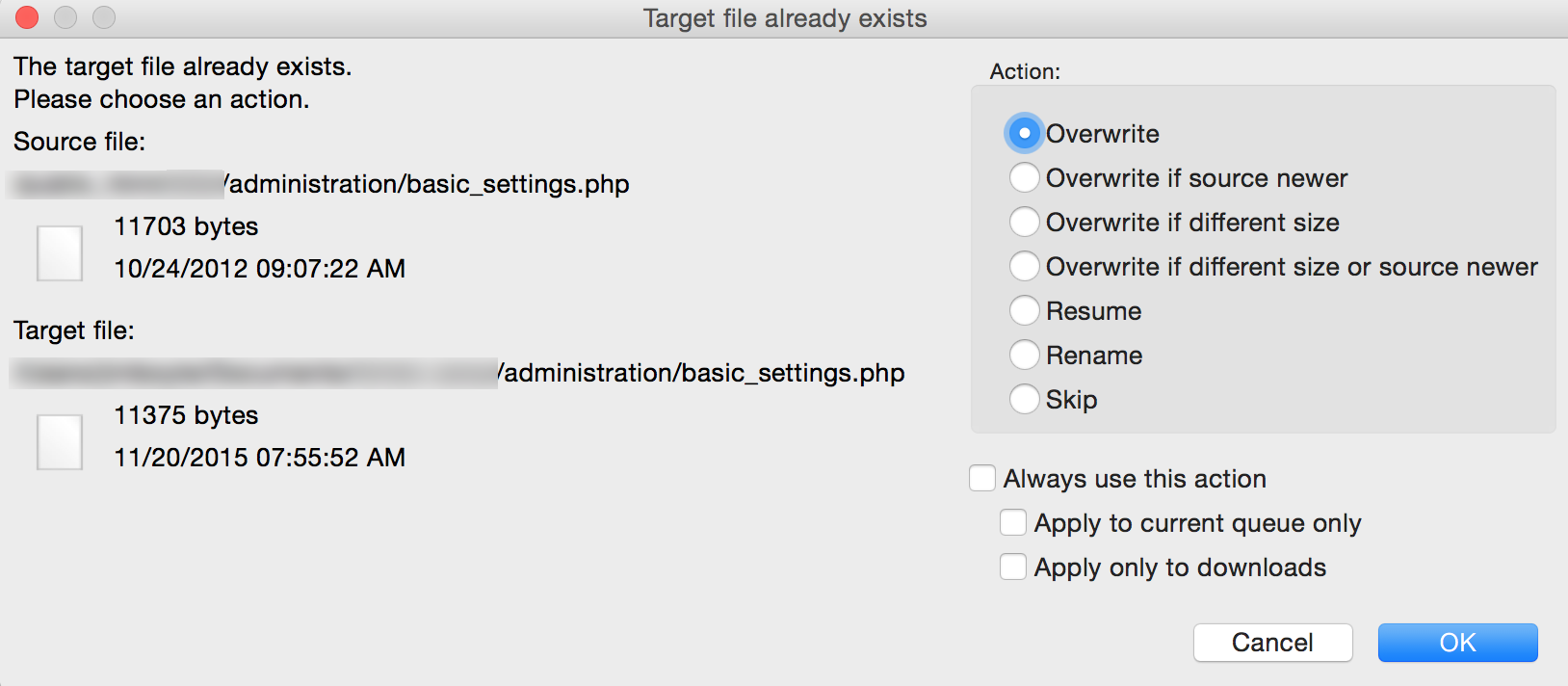The width and height of the screenshot is (1568, 686).
Task: Click the source file 11703 bytes label
Action: coord(186,226)
